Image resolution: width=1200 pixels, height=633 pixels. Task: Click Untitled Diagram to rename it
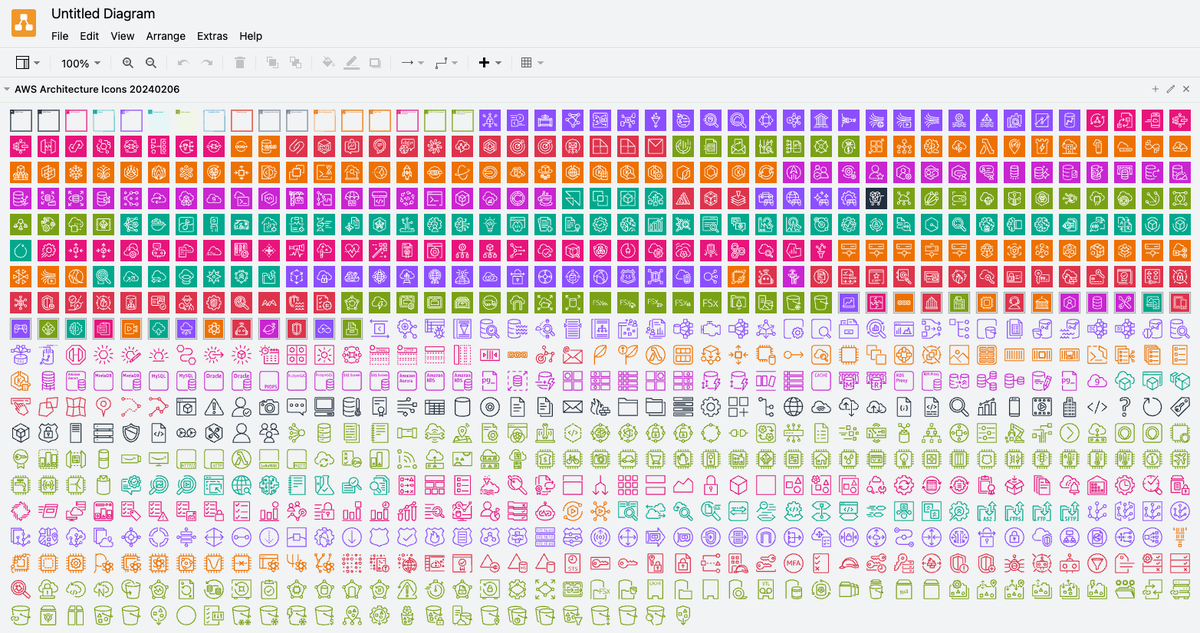tap(103, 13)
